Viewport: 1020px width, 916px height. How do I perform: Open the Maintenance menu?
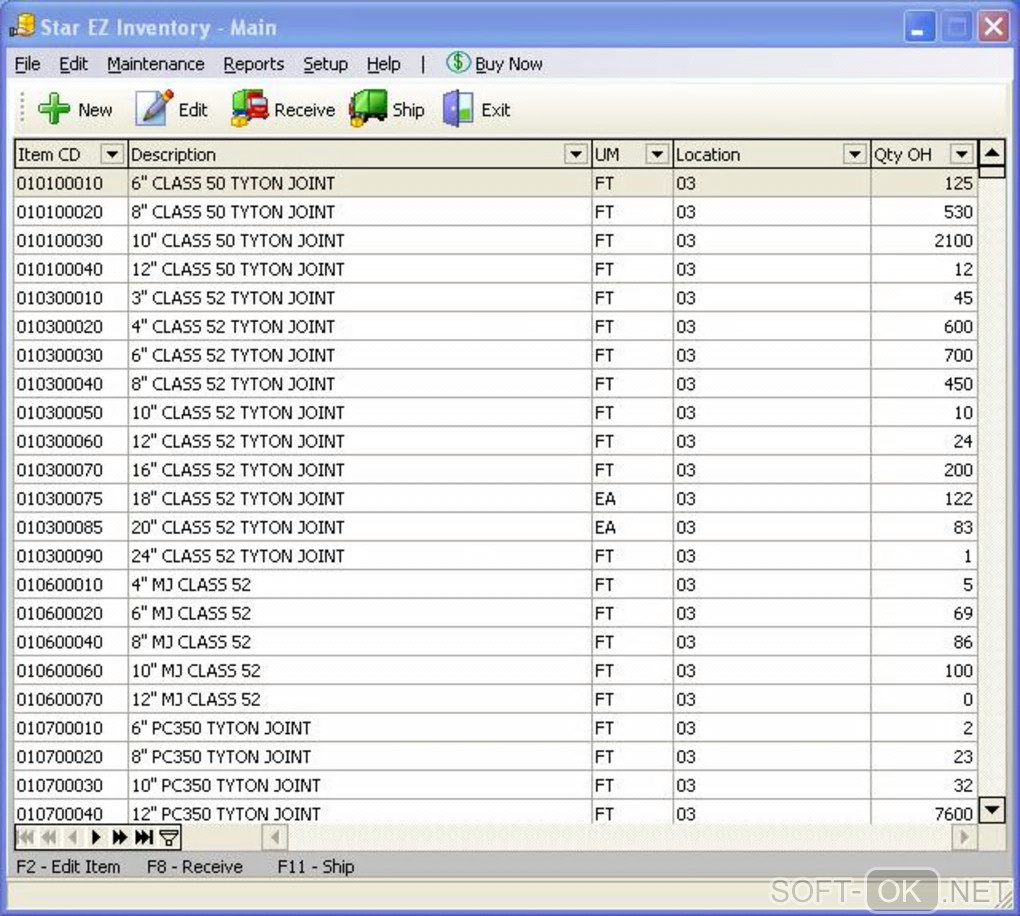(x=155, y=64)
